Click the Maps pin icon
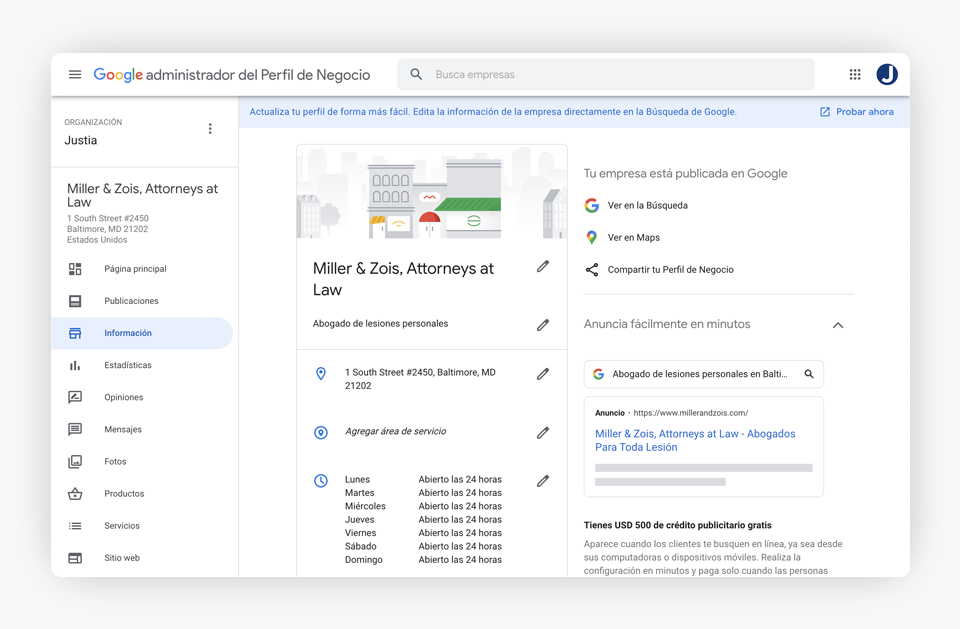The image size is (960, 629). [x=591, y=238]
